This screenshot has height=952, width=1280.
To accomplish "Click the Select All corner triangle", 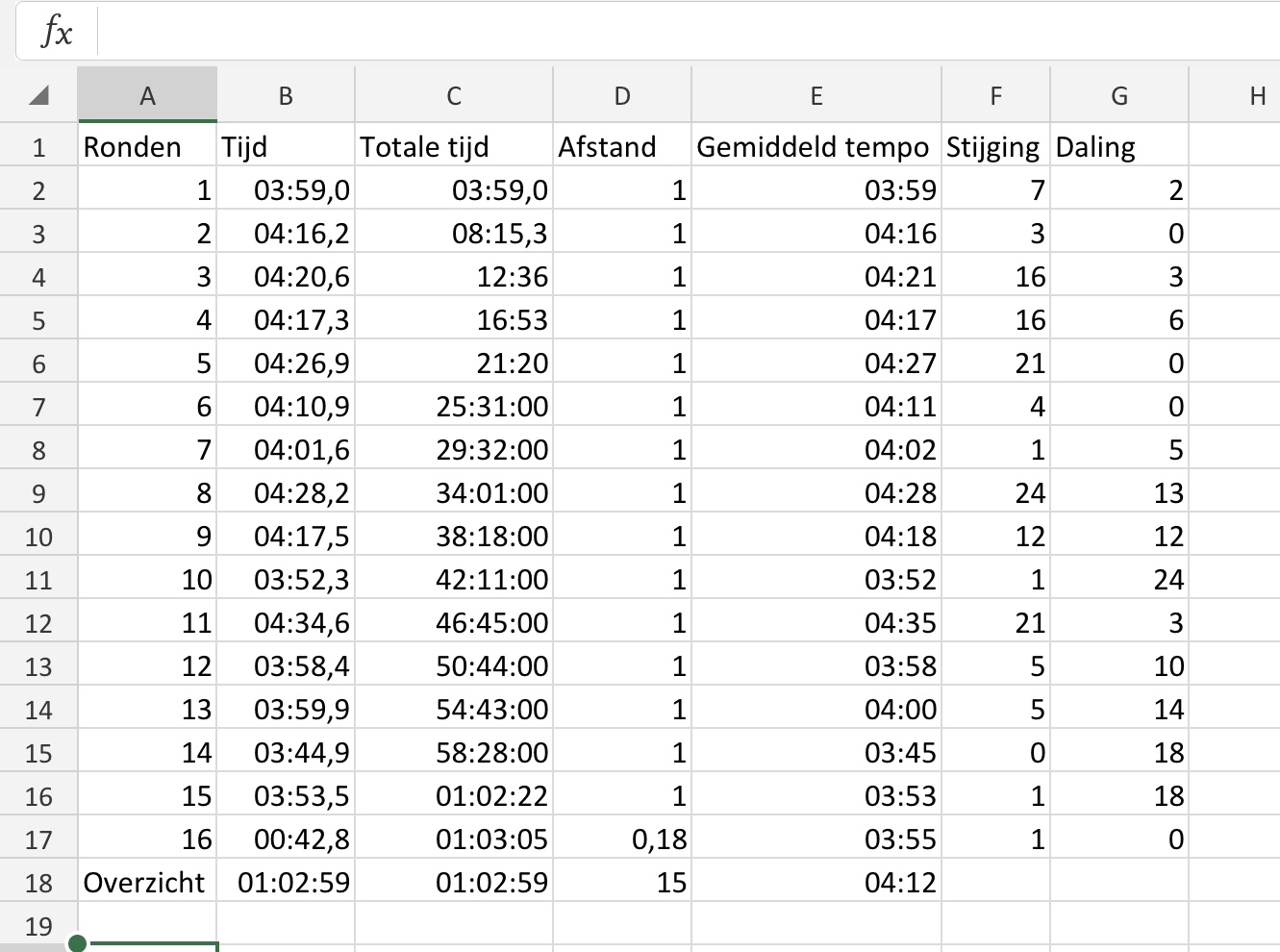I will [x=39, y=95].
